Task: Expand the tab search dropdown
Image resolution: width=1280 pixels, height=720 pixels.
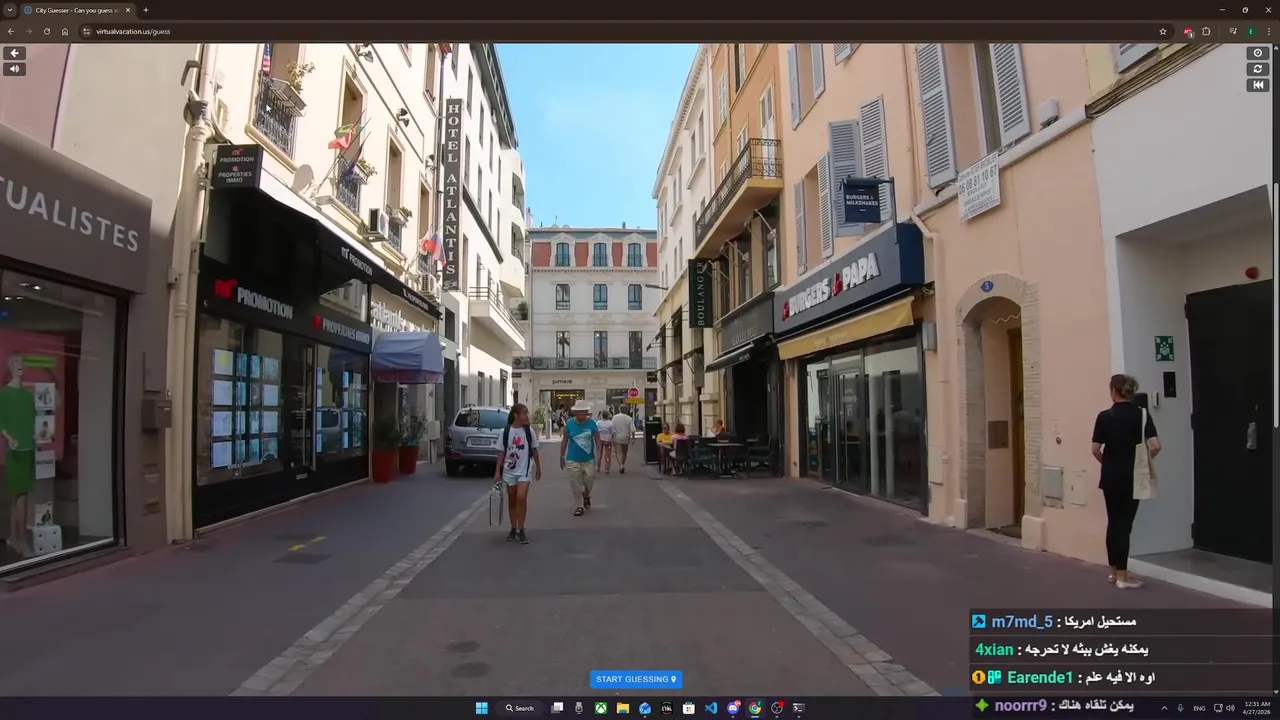Action: [10, 10]
